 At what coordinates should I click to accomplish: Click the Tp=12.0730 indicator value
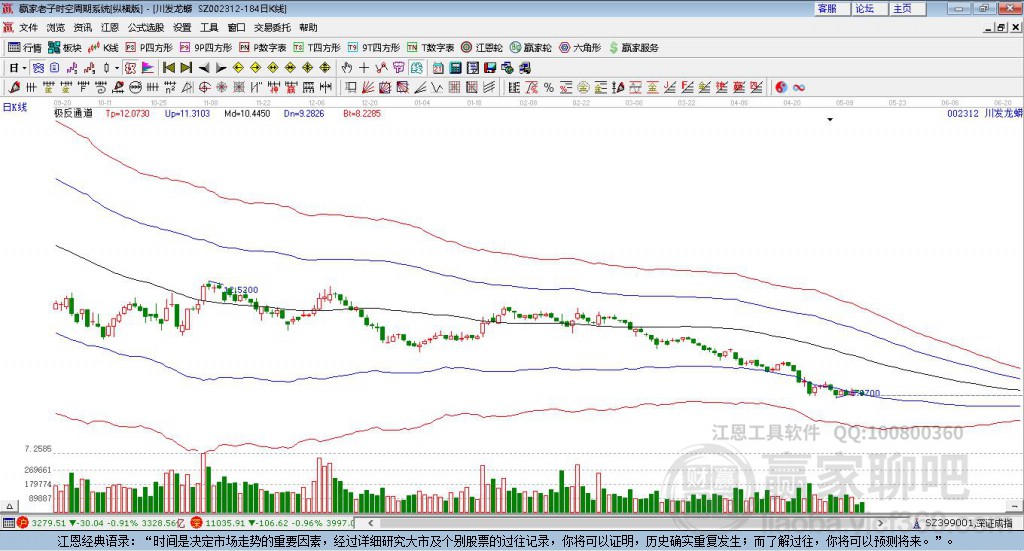point(127,114)
